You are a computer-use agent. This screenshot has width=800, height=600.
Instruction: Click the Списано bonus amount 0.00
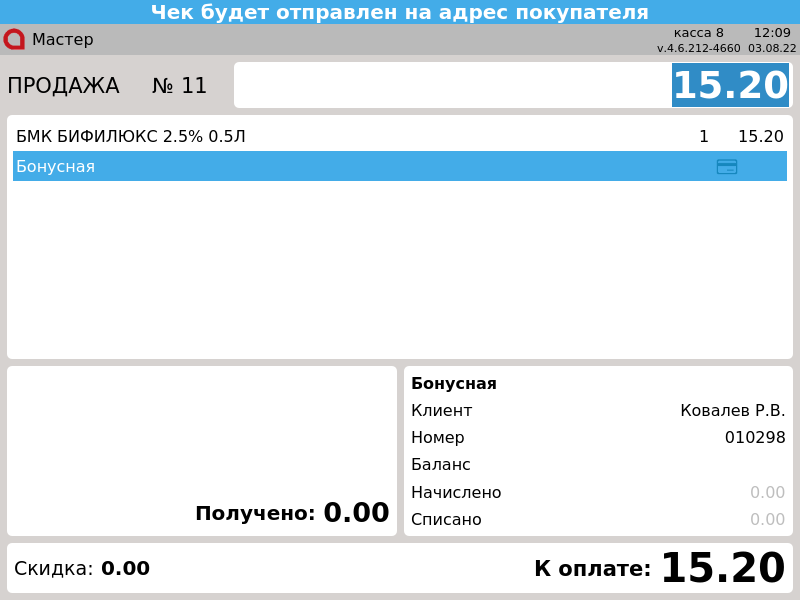[x=767, y=520]
